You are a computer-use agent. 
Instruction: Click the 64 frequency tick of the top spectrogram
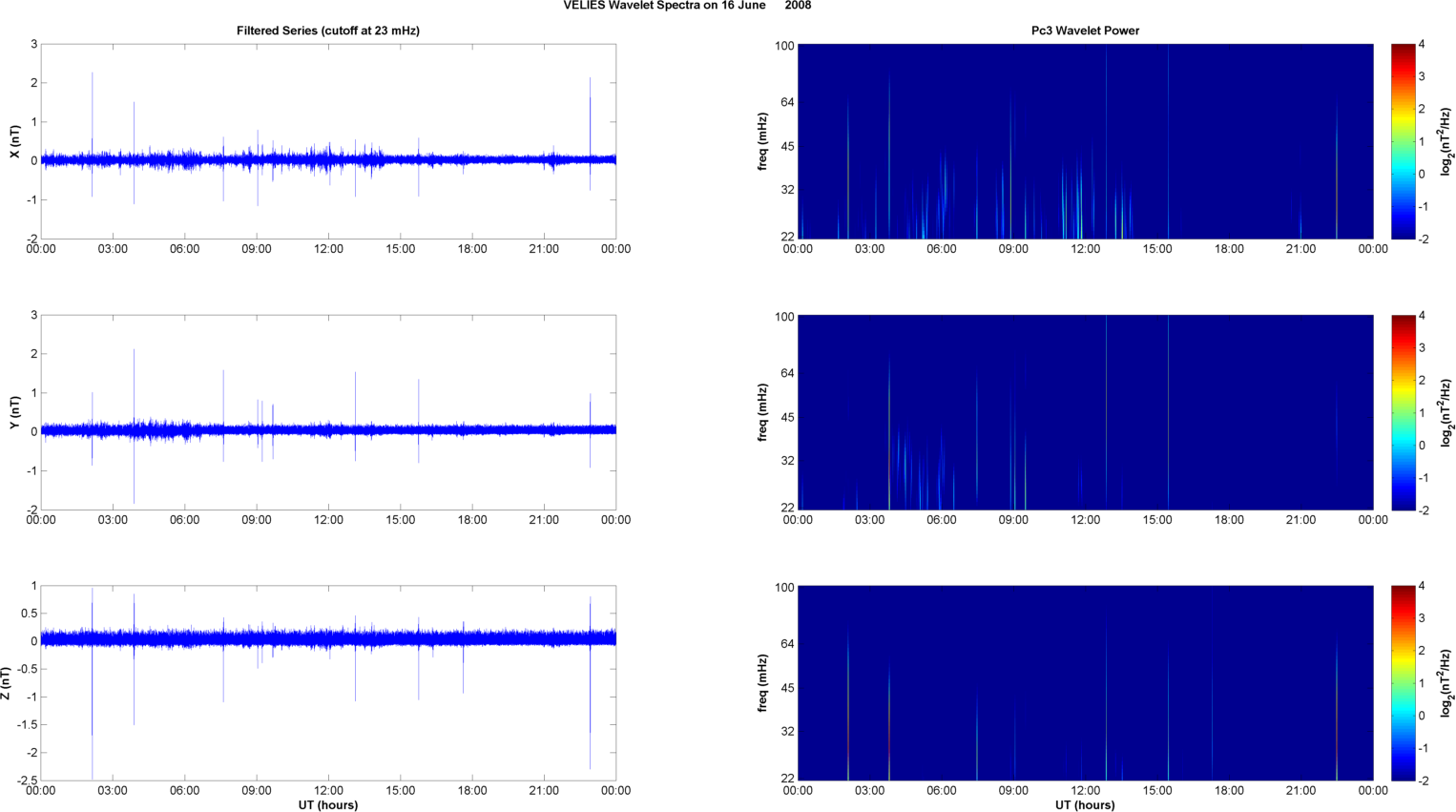pos(787,102)
